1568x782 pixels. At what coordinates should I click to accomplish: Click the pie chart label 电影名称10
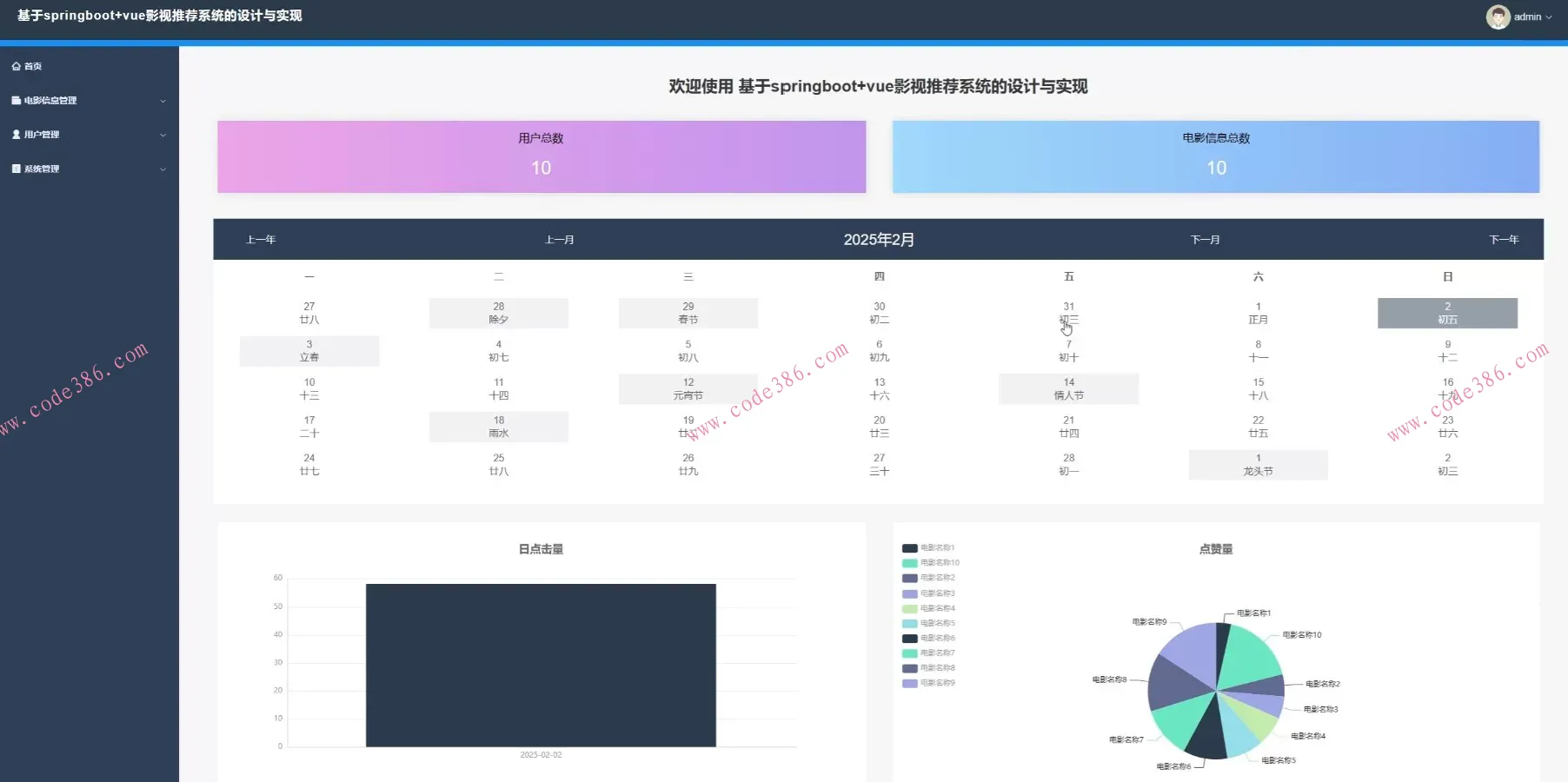(1302, 635)
